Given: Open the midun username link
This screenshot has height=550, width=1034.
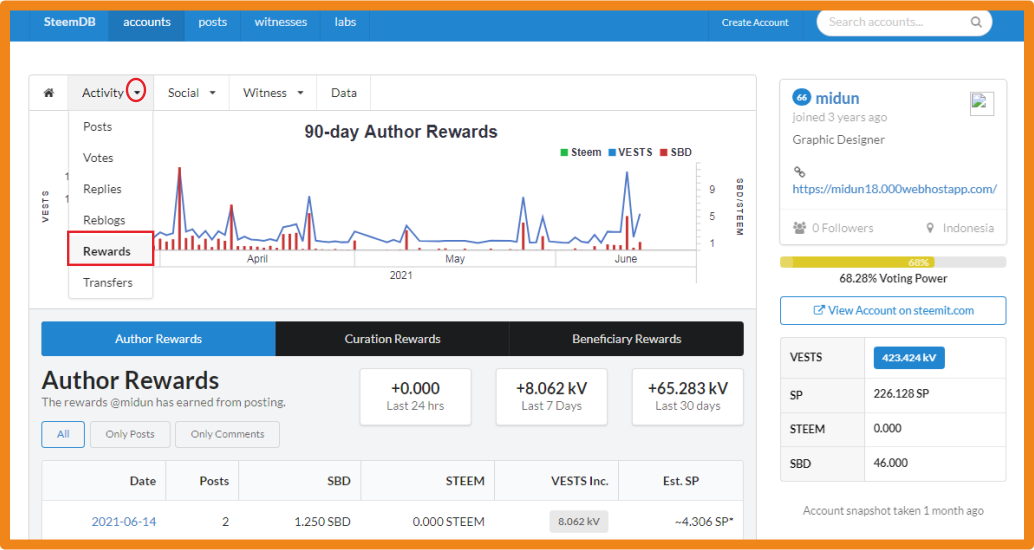Looking at the screenshot, I should [837, 98].
